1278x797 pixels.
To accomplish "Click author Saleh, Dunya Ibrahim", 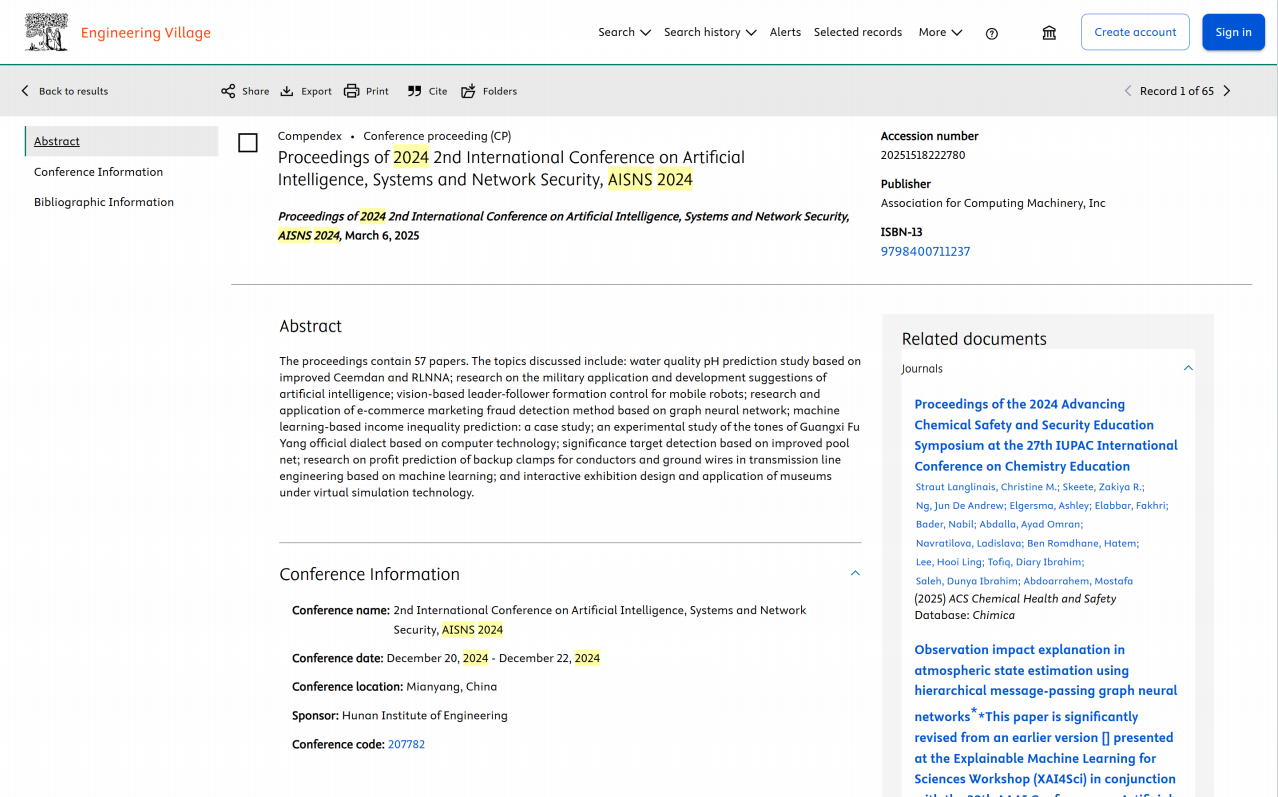I will (967, 581).
